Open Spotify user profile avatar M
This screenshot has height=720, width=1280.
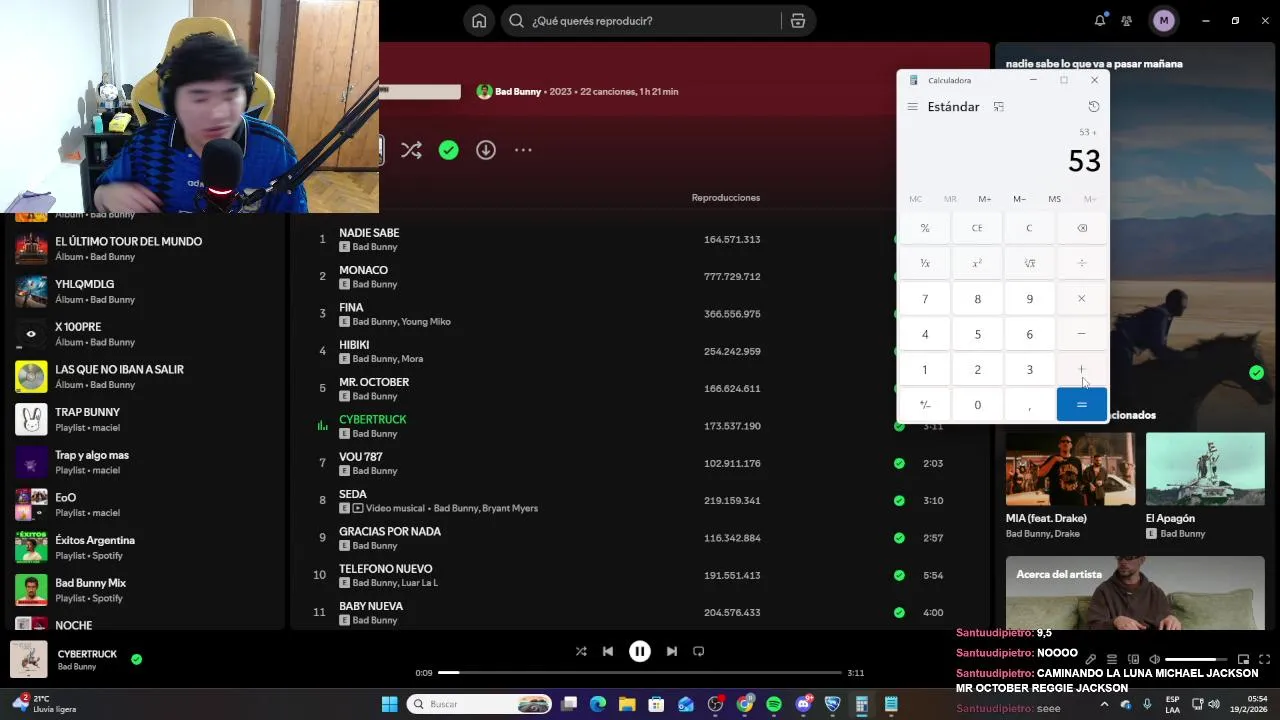point(1163,21)
